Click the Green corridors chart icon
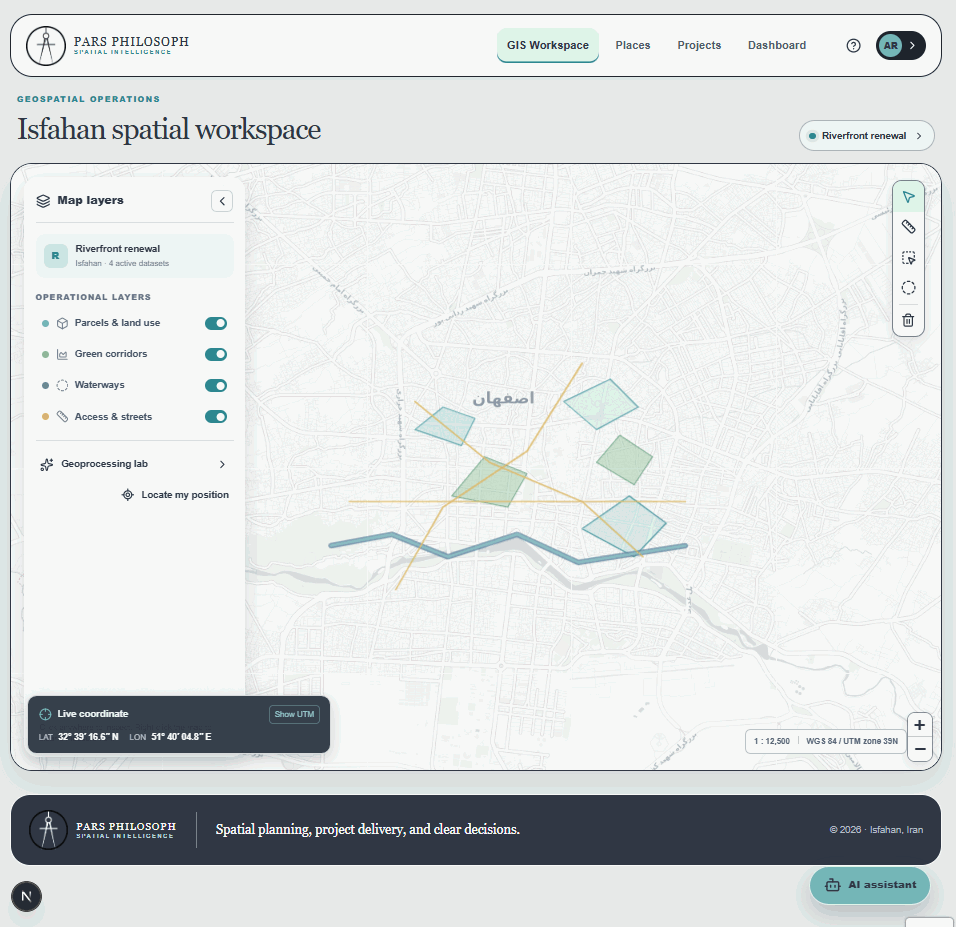The image size is (956, 927). coord(62,354)
